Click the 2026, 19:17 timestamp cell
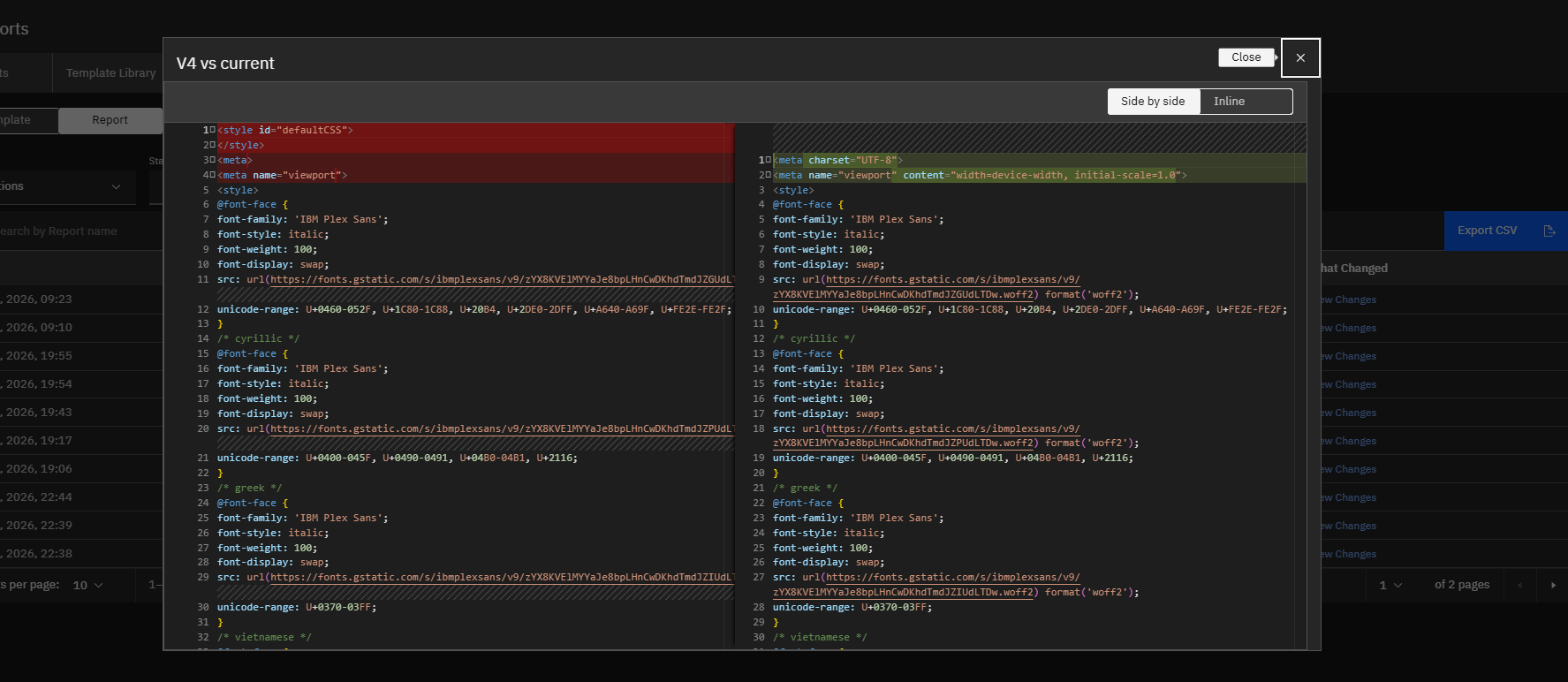This screenshot has height=682, width=1568. pyautogui.click(x=36, y=441)
